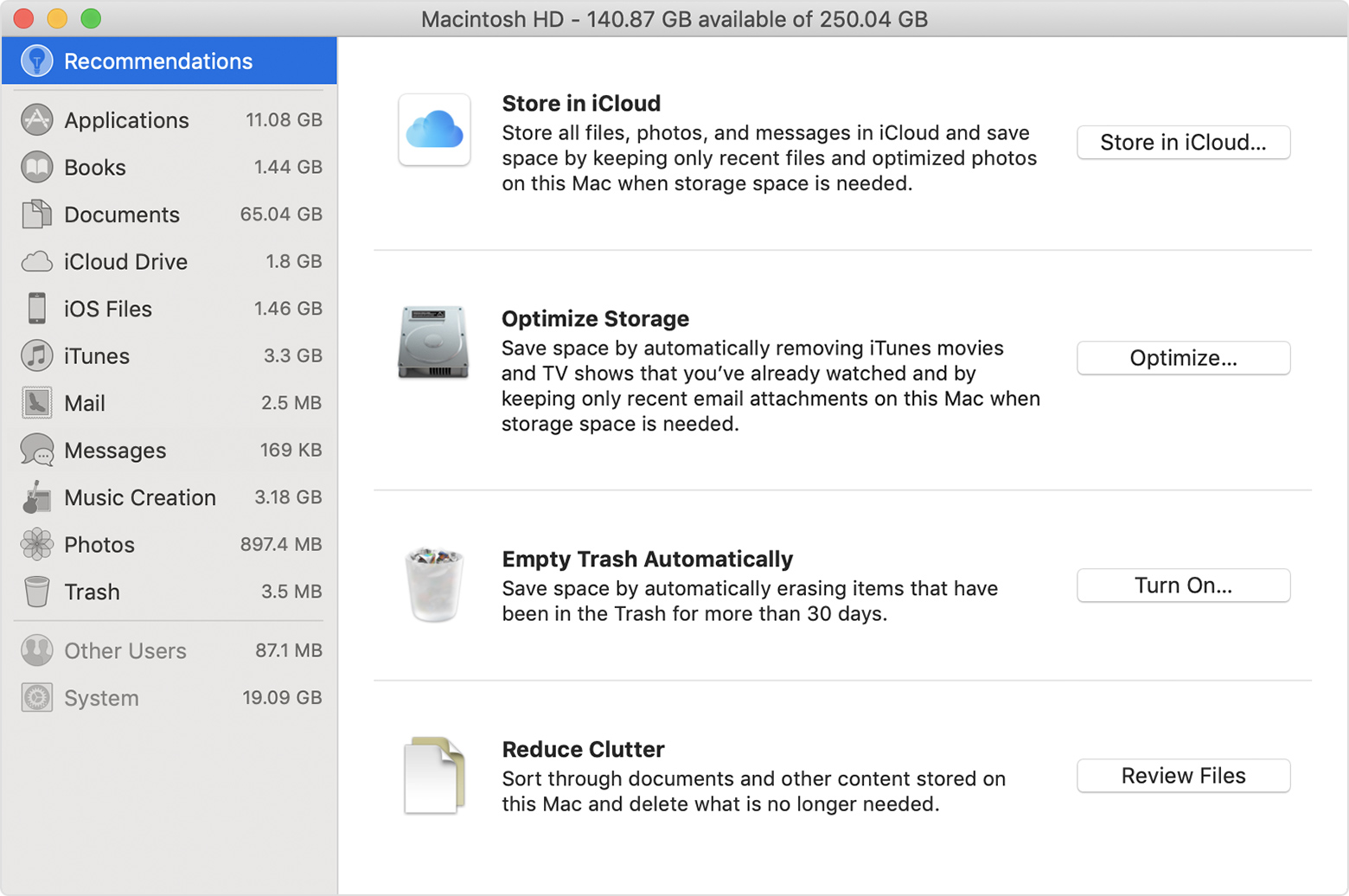Click the Messages label in sidebar
Image resolution: width=1349 pixels, height=896 pixels.
click(115, 451)
